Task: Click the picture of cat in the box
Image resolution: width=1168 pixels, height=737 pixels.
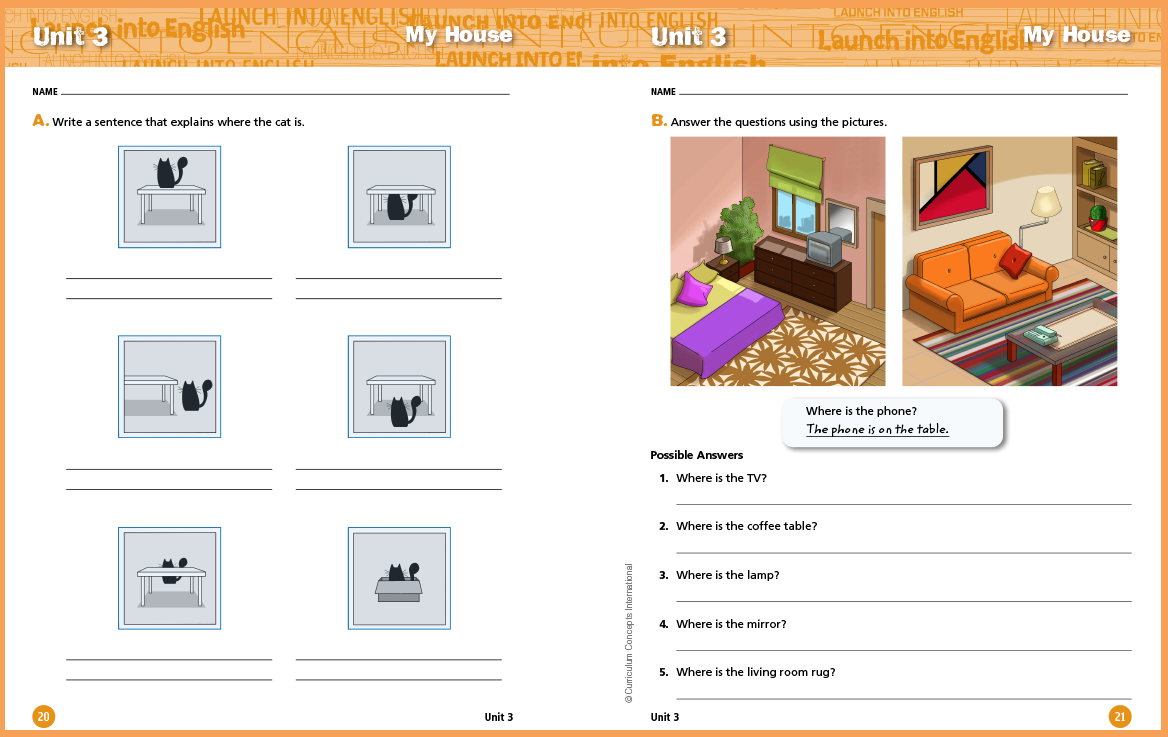Action: pos(399,578)
